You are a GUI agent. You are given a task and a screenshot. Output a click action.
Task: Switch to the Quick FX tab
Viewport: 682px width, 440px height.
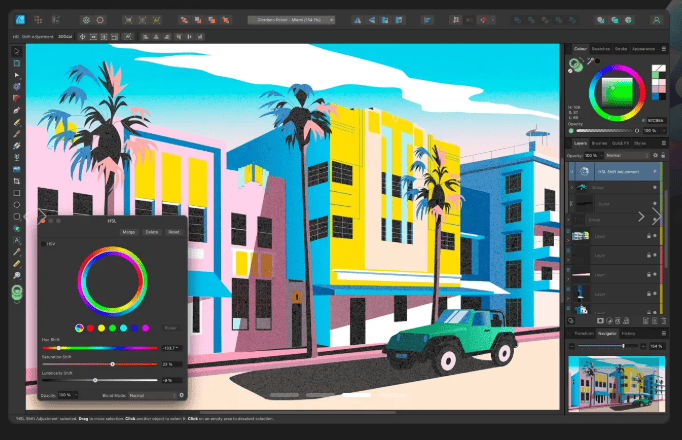point(620,143)
